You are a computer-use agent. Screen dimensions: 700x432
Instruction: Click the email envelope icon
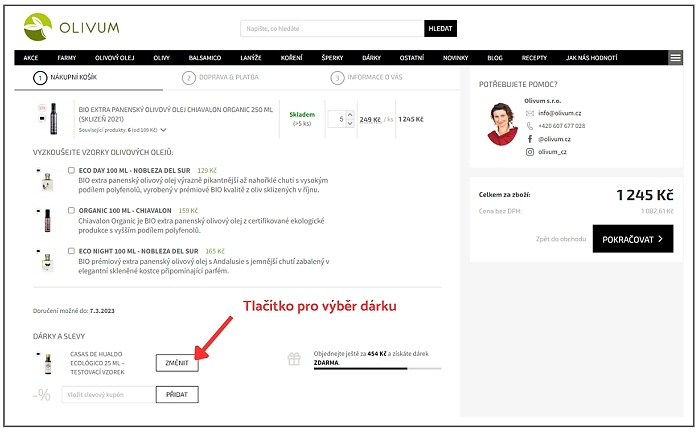pos(529,113)
